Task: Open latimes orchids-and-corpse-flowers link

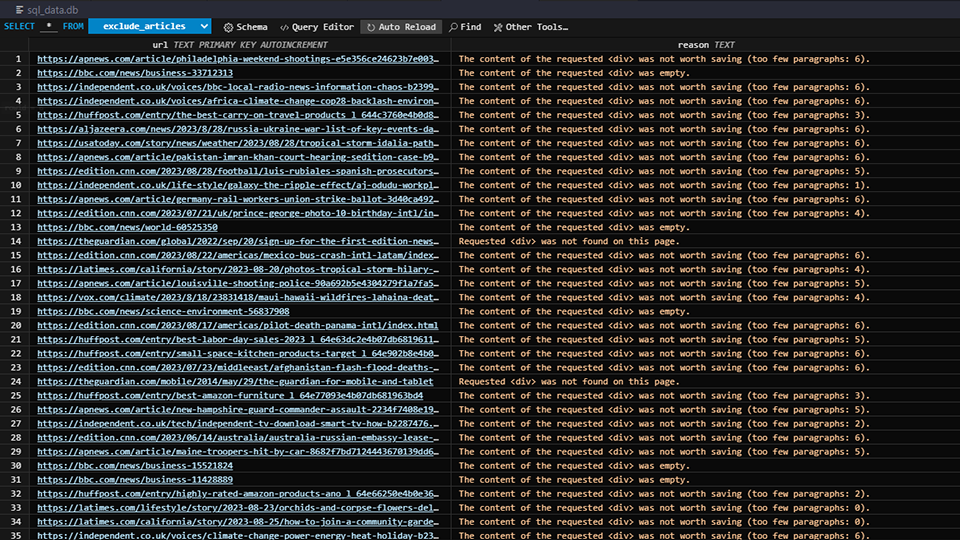Action: tap(238, 508)
